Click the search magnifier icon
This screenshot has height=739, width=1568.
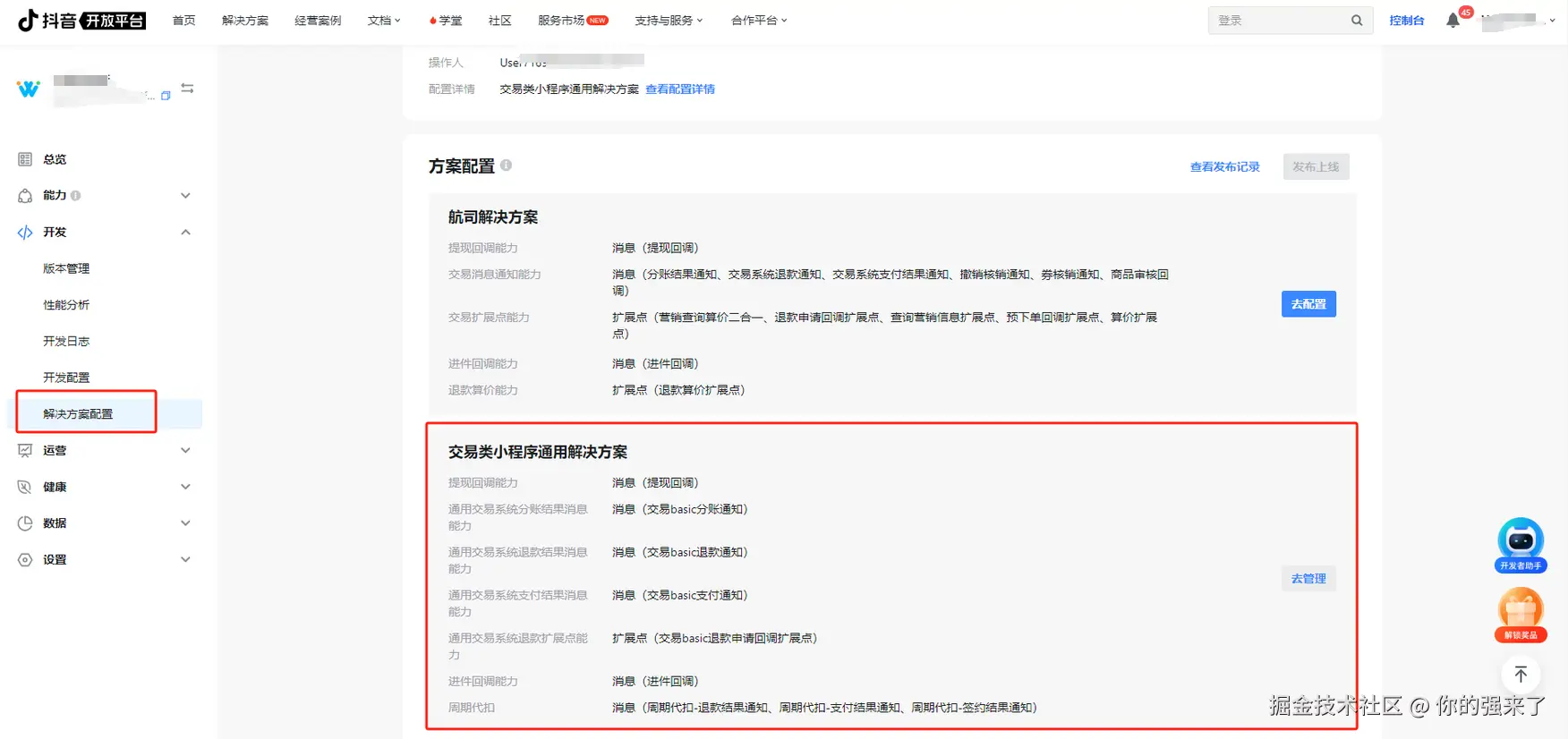[1357, 21]
